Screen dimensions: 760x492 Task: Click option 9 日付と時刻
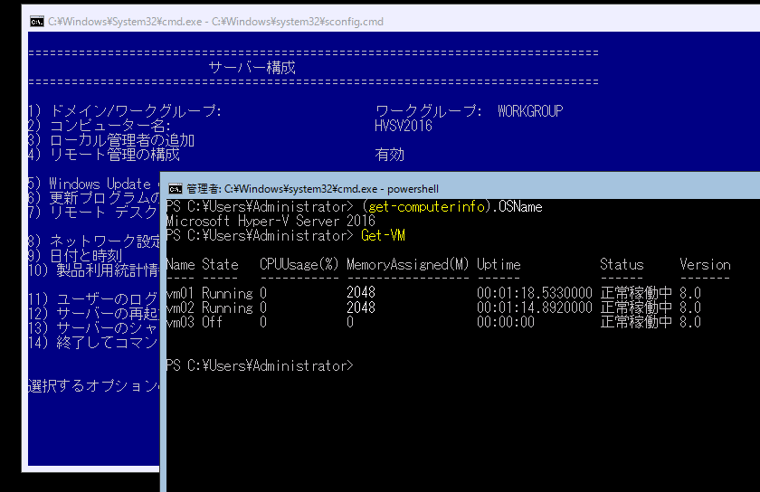tap(75, 255)
